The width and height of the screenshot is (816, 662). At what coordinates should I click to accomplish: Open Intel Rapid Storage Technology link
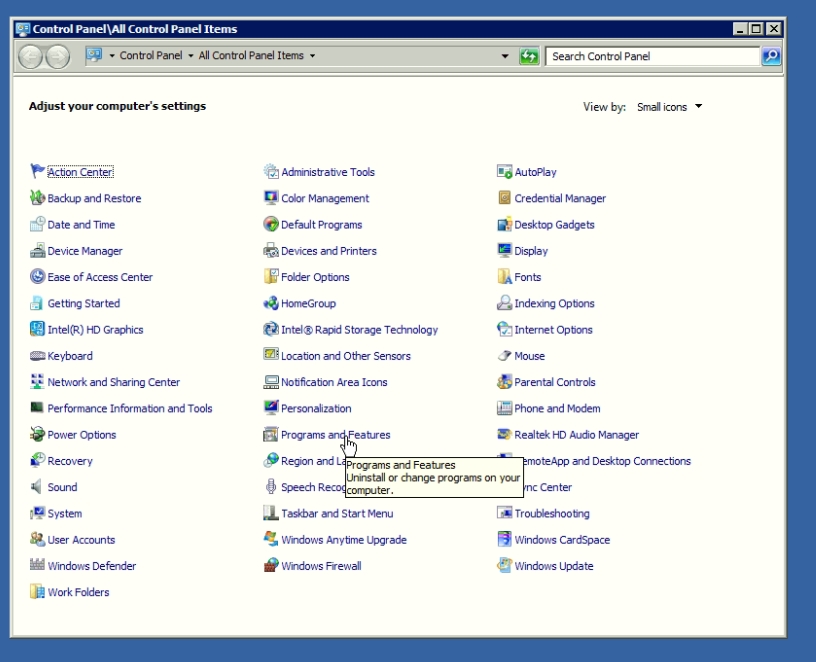(359, 330)
